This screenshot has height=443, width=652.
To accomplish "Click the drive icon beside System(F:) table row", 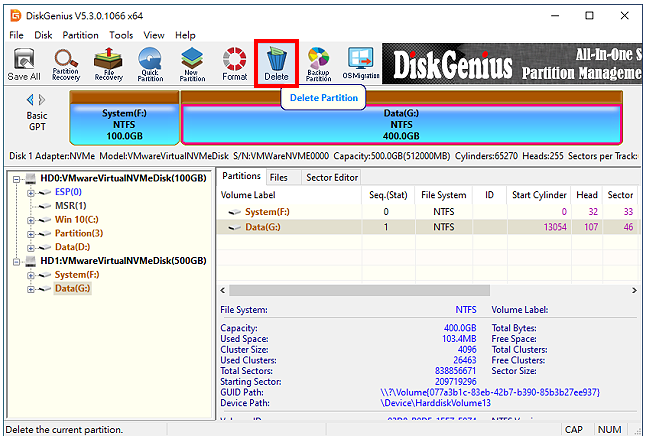I will click(x=235, y=212).
